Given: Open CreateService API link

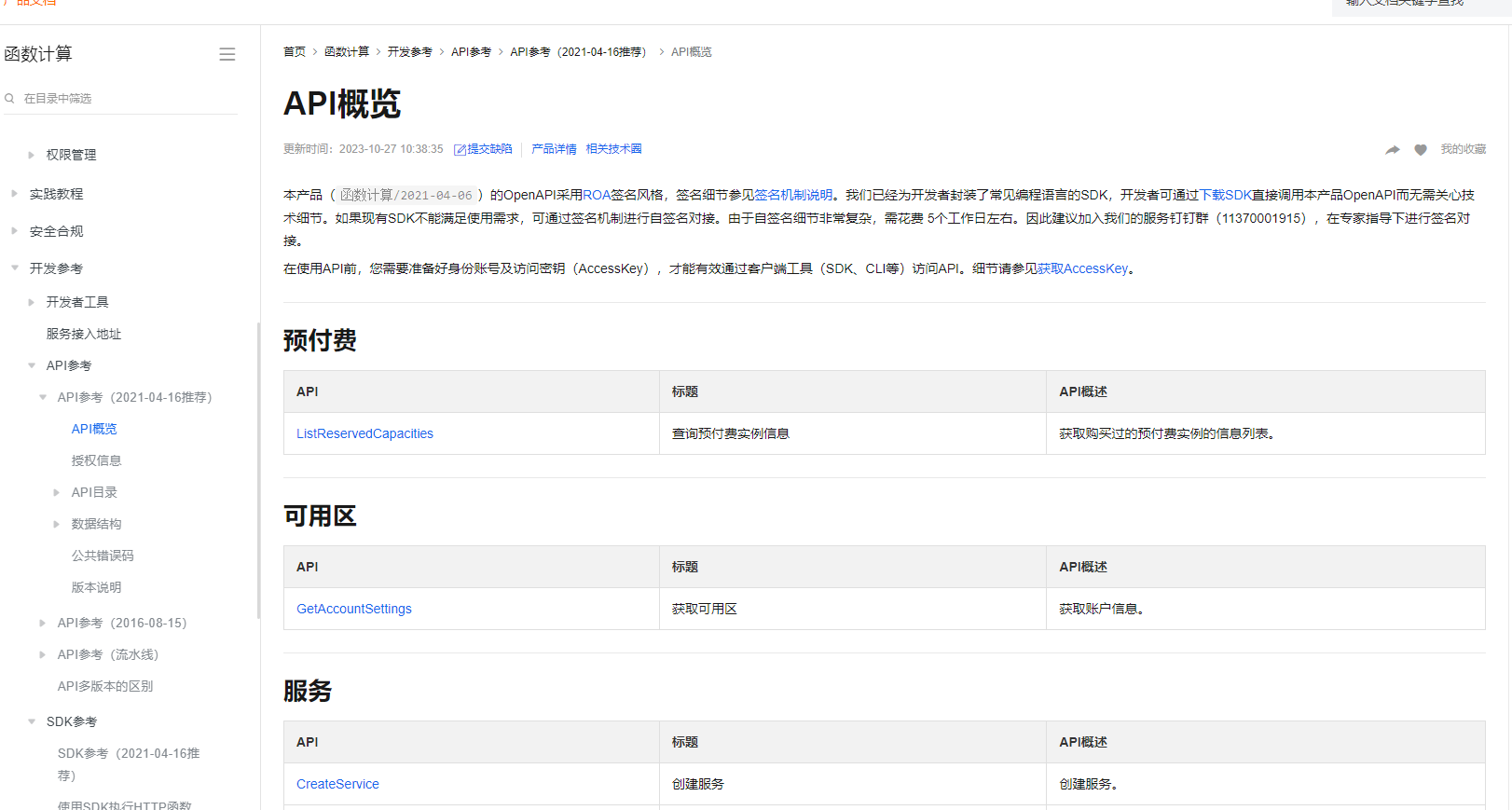Looking at the screenshot, I should 337,784.
